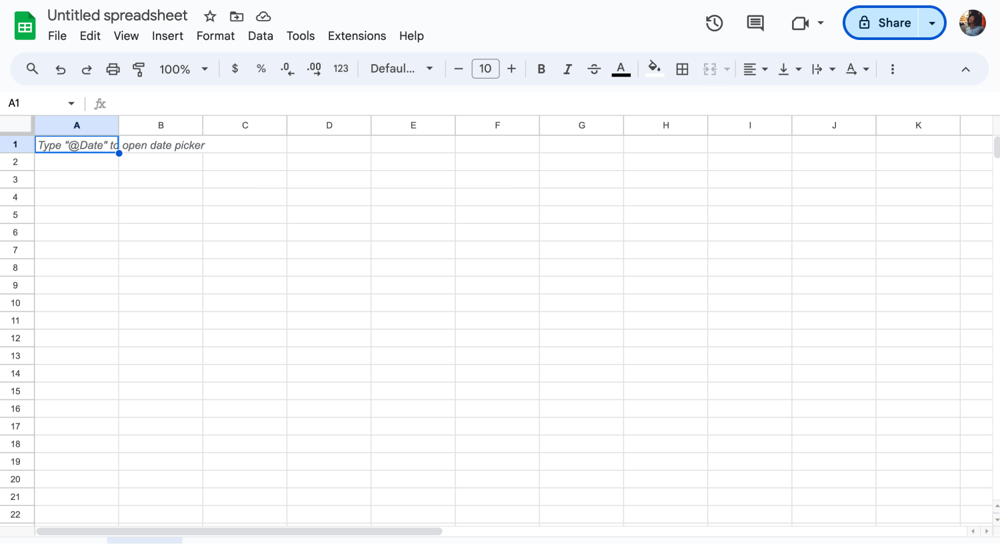
Task: Select the paint format roller icon
Action: pyautogui.click(x=139, y=69)
